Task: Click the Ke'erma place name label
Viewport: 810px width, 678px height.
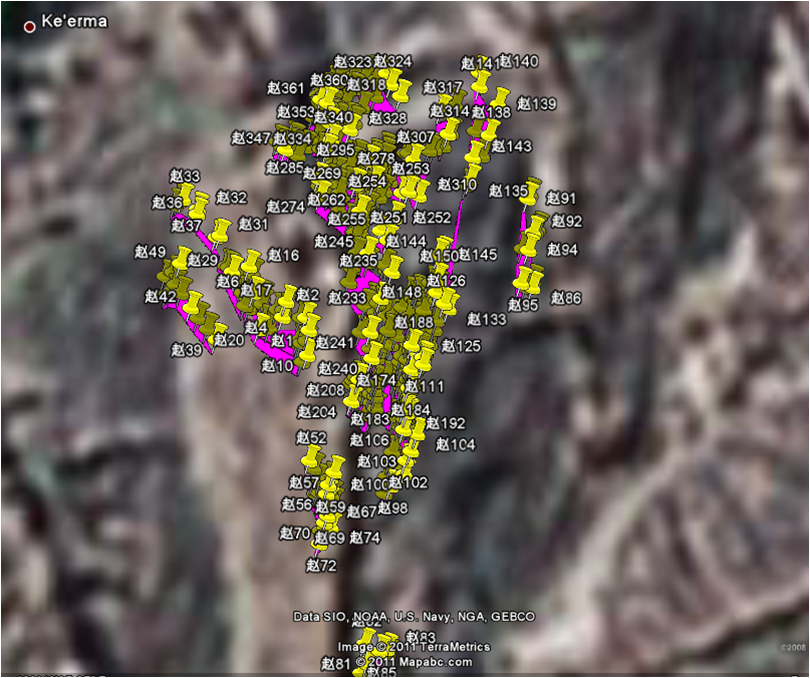Action: (73, 22)
